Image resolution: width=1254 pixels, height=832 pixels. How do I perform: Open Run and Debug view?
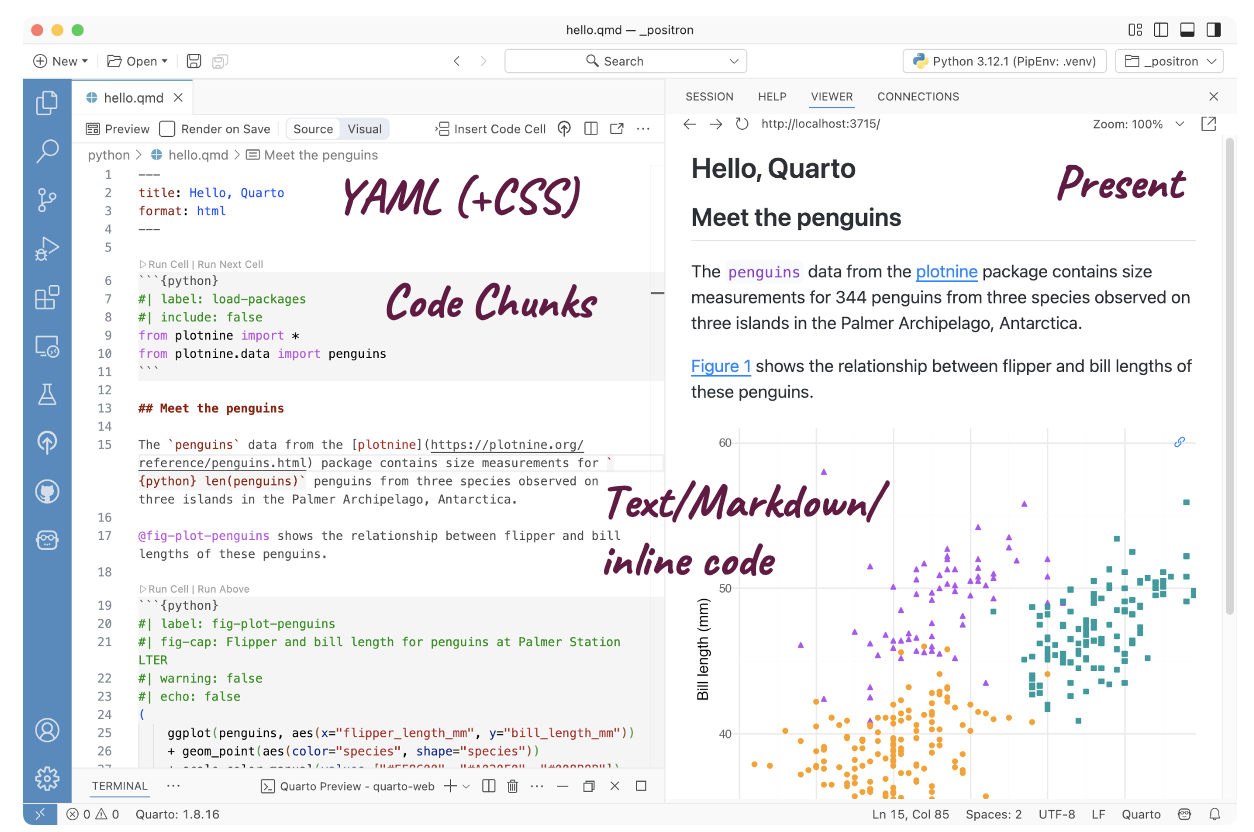pos(47,249)
